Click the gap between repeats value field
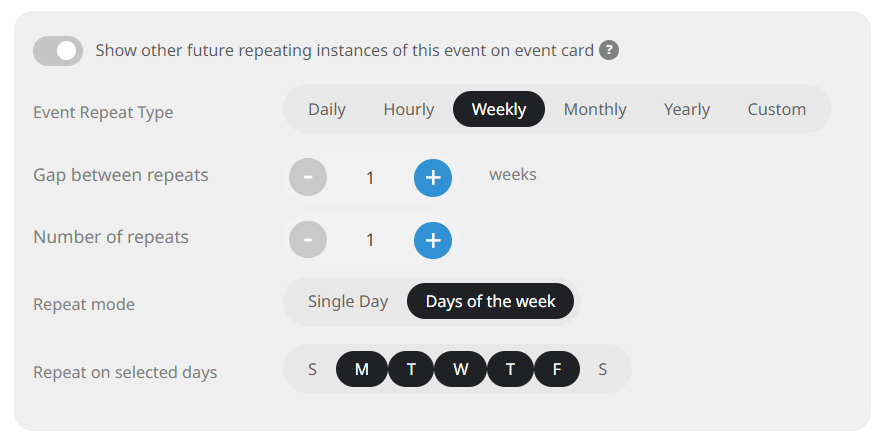Image resolution: width=888 pixels, height=440 pixels. (x=370, y=178)
